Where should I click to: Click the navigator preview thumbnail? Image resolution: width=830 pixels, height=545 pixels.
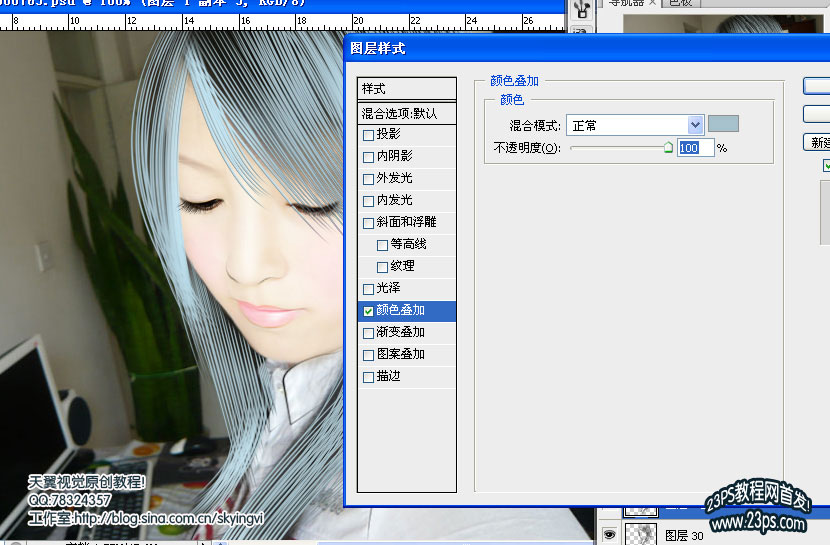pyautogui.click(x=723, y=23)
